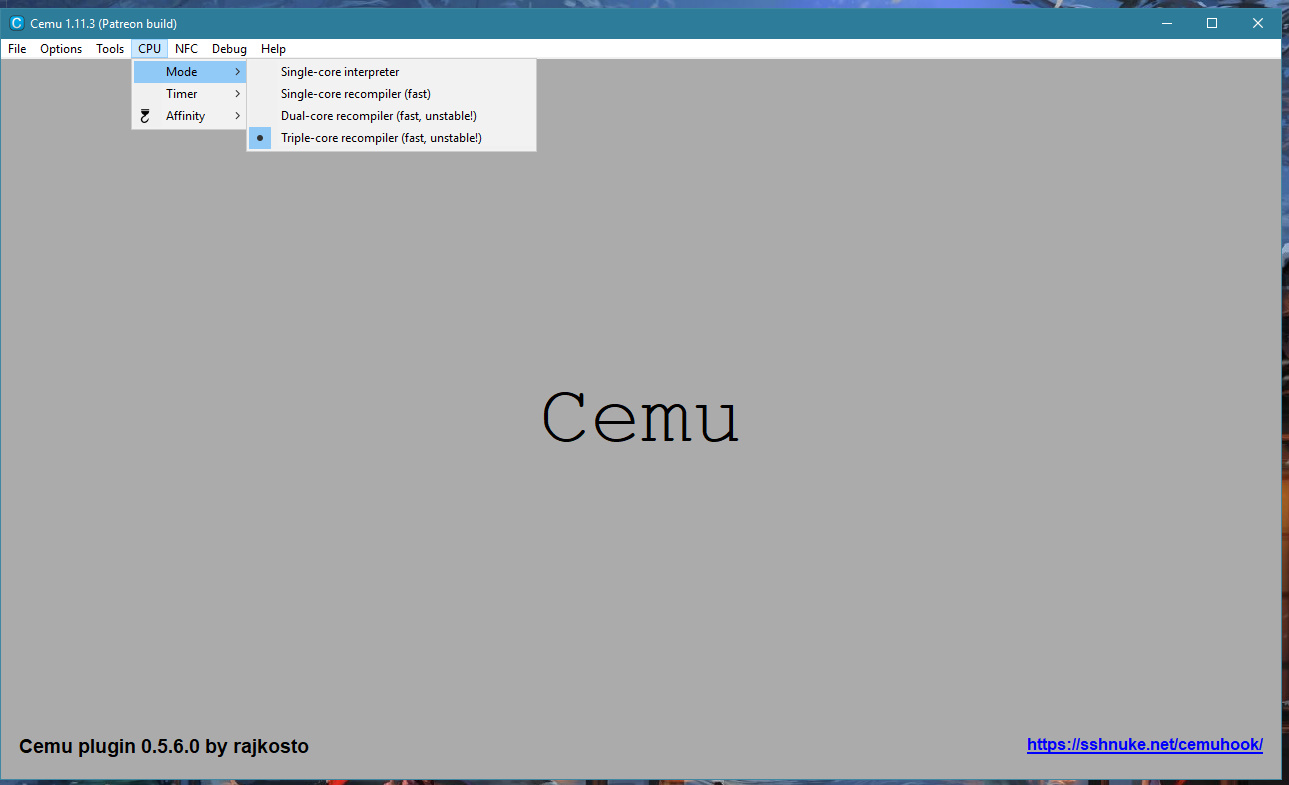Close the Cemu window
The height and width of the screenshot is (785, 1289).
point(1258,23)
